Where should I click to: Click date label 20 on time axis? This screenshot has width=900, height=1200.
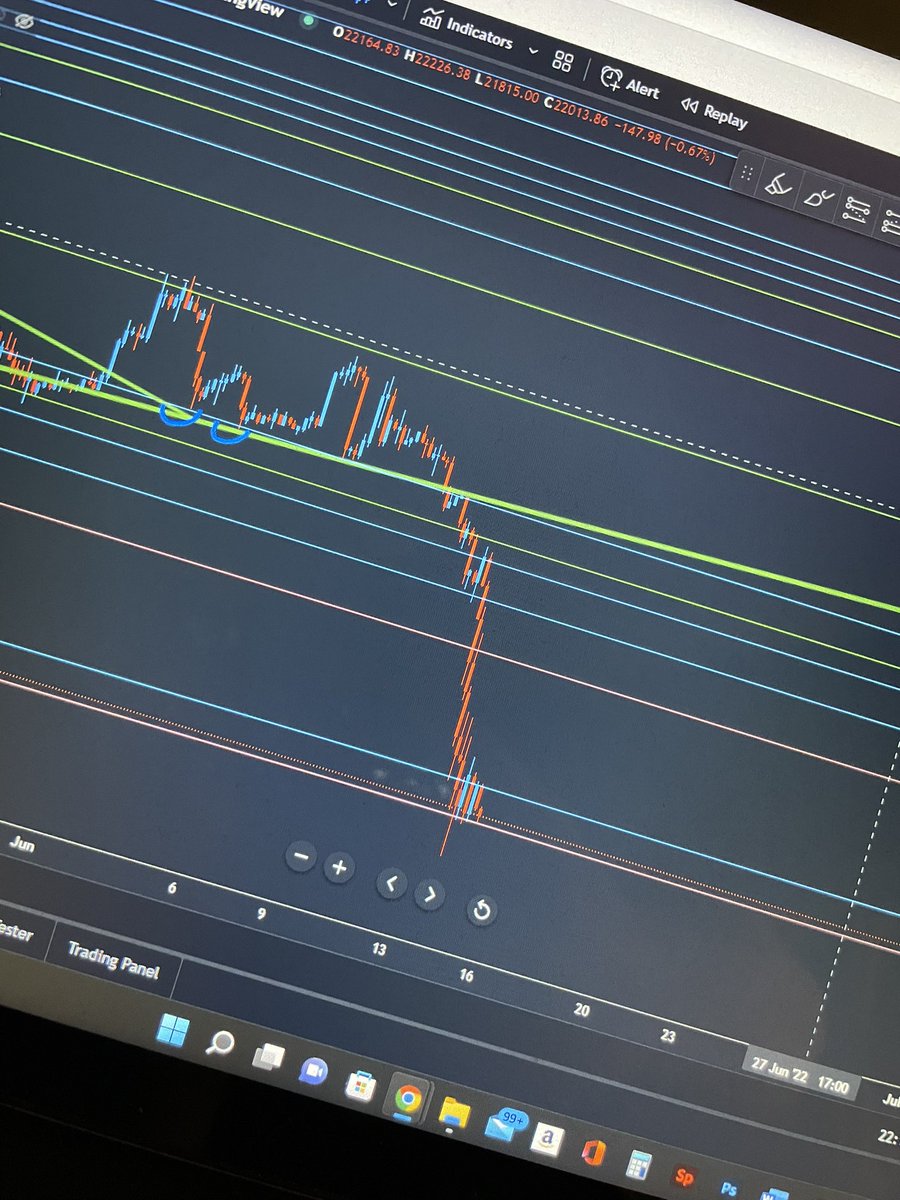point(582,1010)
